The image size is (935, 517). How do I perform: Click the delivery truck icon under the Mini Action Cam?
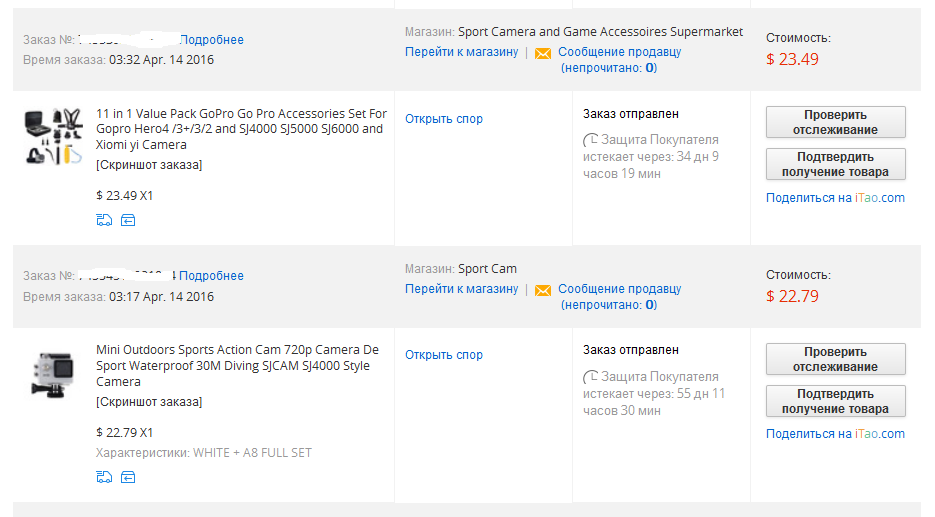(104, 477)
